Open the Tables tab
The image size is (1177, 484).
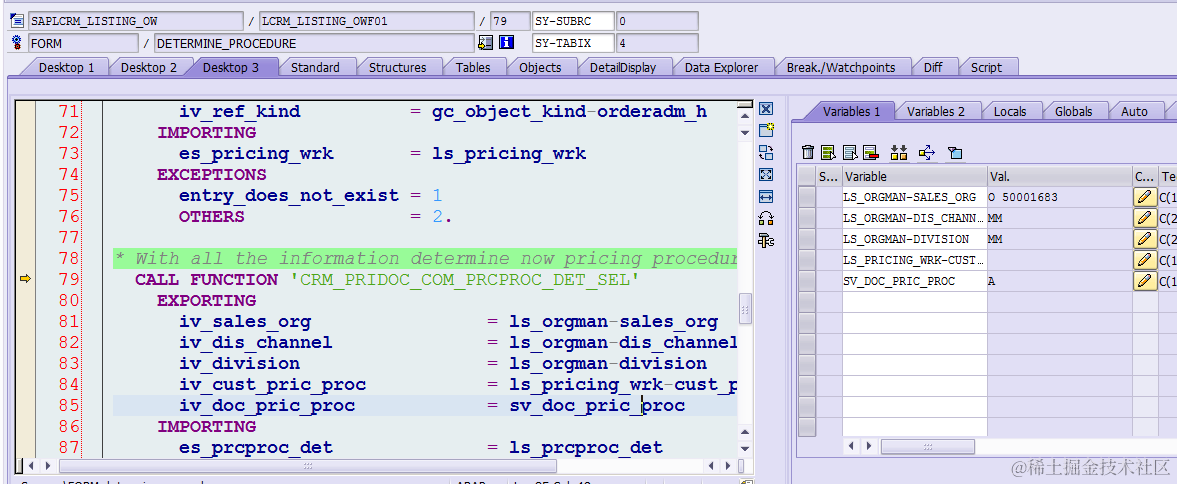point(472,68)
